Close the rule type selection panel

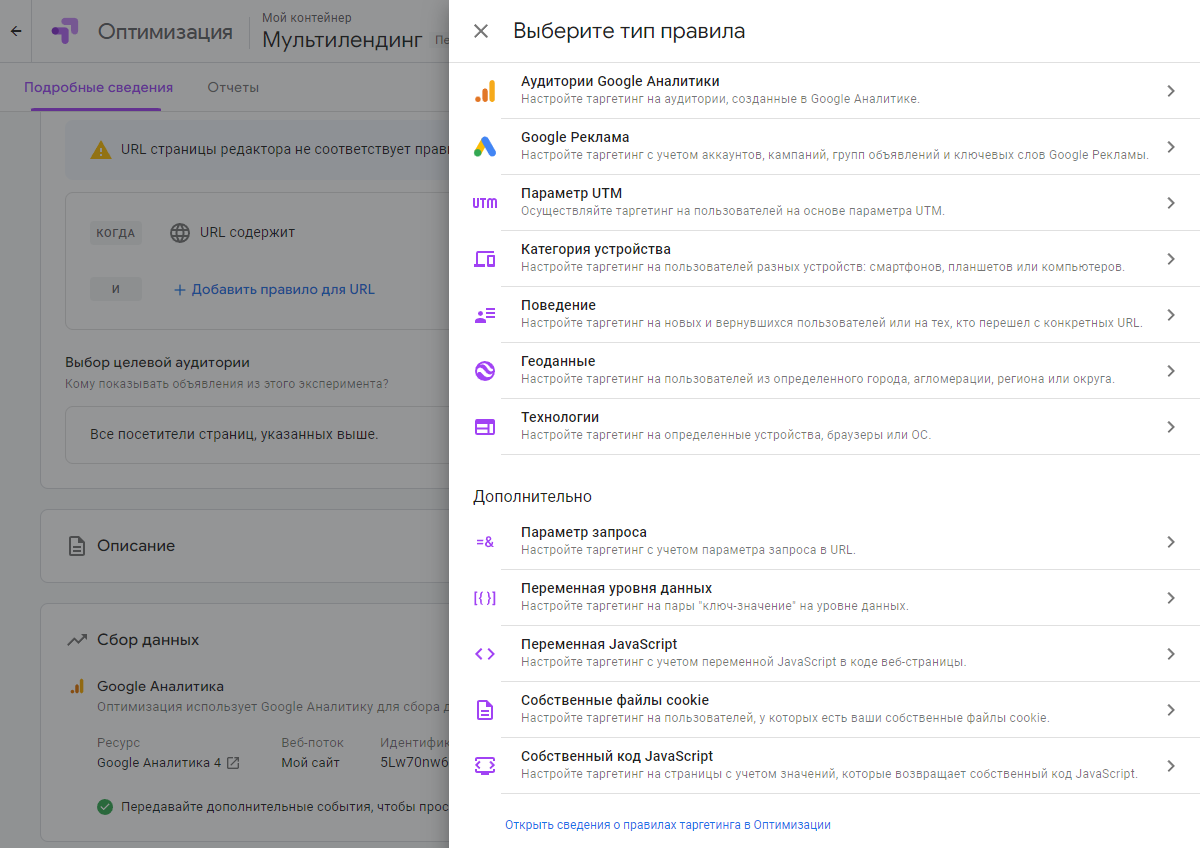tap(481, 31)
